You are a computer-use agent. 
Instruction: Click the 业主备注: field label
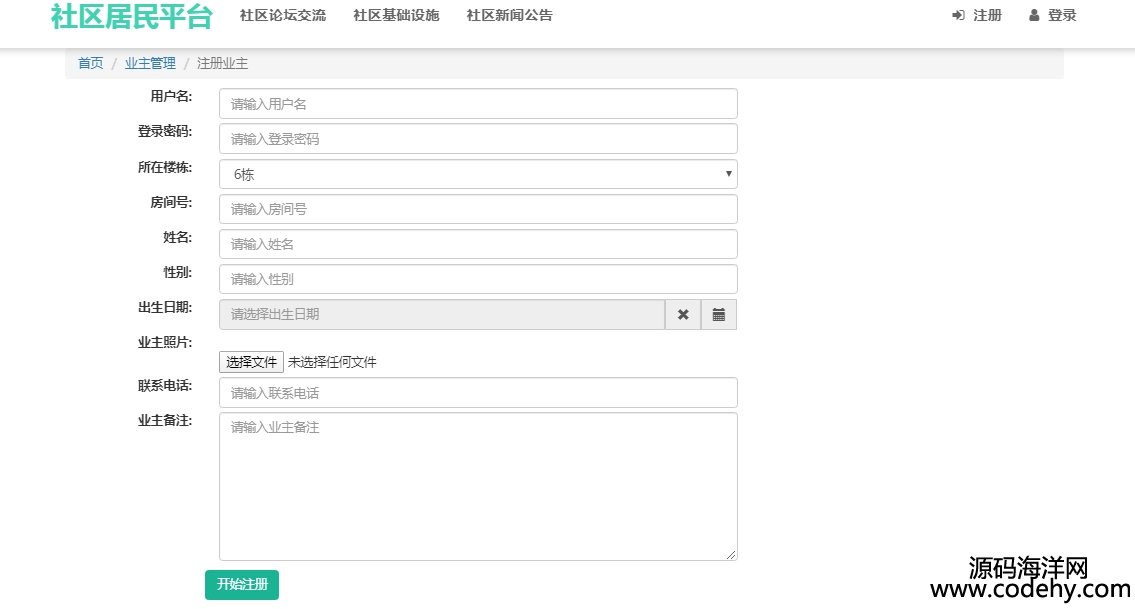(x=165, y=421)
